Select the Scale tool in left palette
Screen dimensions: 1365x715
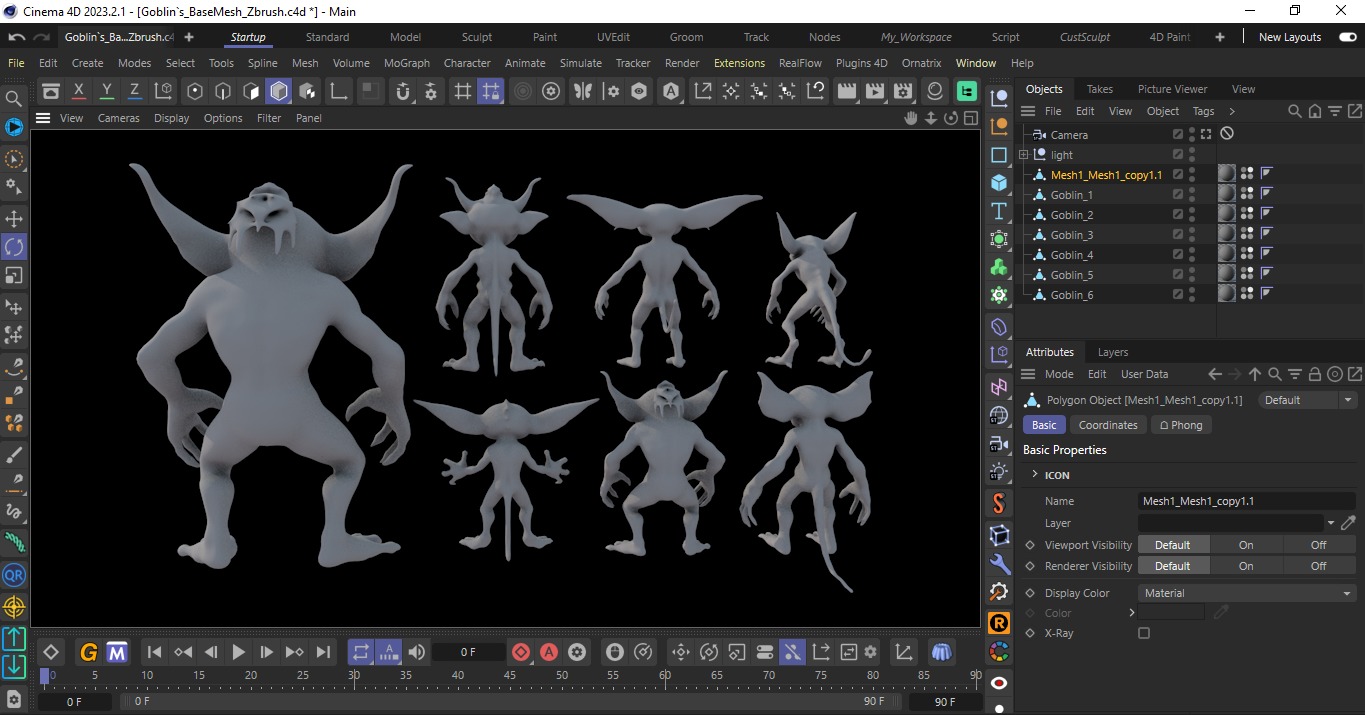tap(14, 274)
